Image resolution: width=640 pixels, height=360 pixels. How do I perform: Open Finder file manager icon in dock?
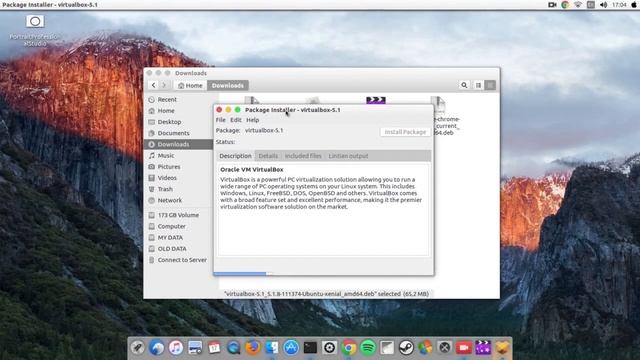click(272, 348)
